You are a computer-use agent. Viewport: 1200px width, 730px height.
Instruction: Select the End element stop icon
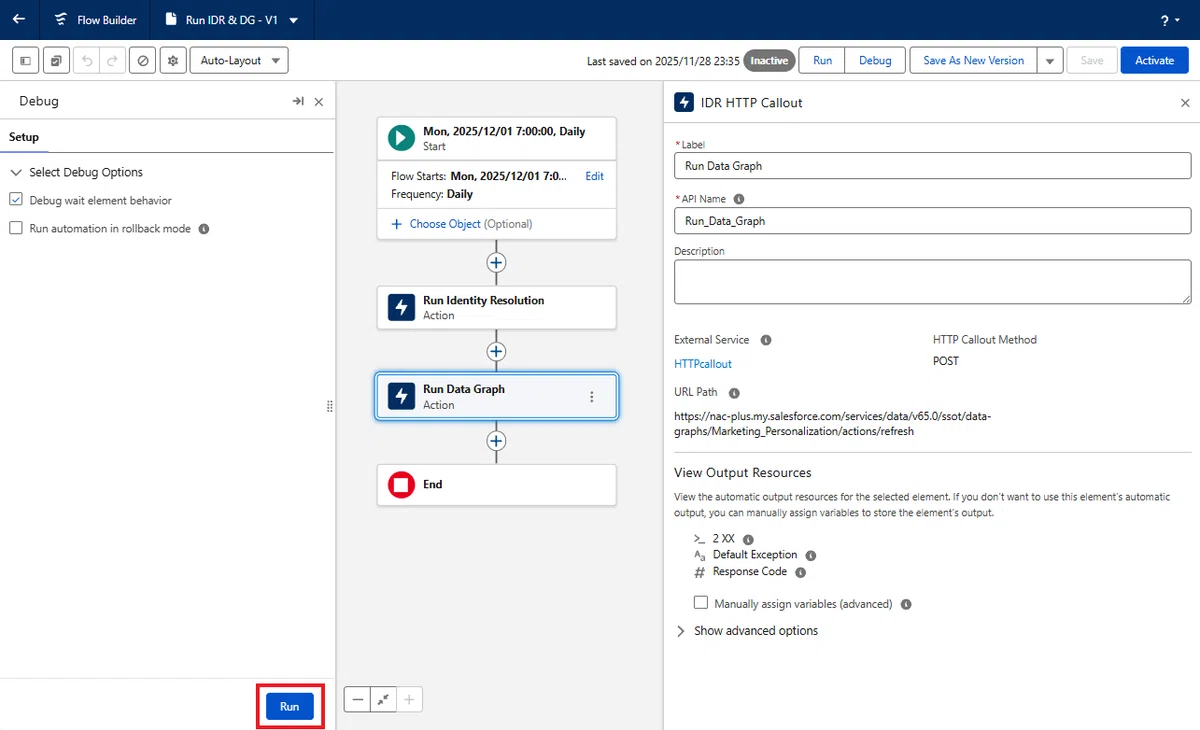tap(401, 485)
